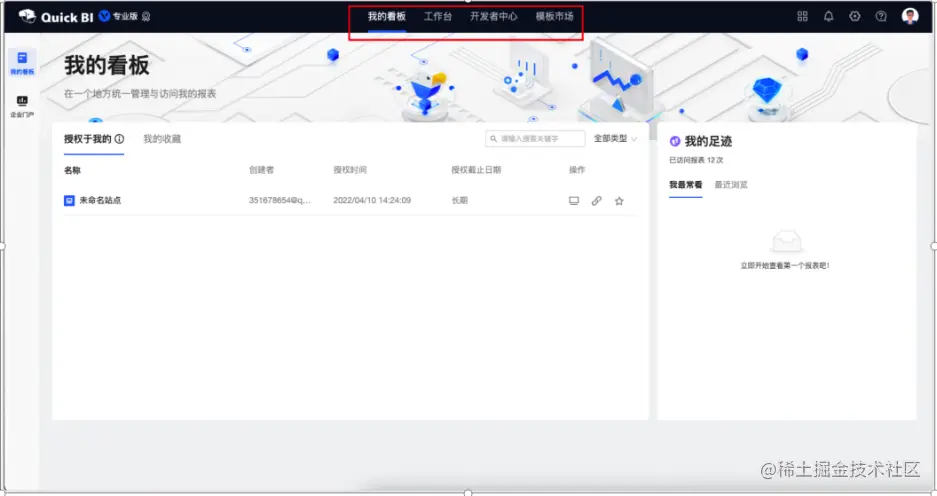Image resolution: width=937 pixels, height=496 pixels.
Task: Select 我的看板 in left sidebar
Action: (x=22, y=63)
